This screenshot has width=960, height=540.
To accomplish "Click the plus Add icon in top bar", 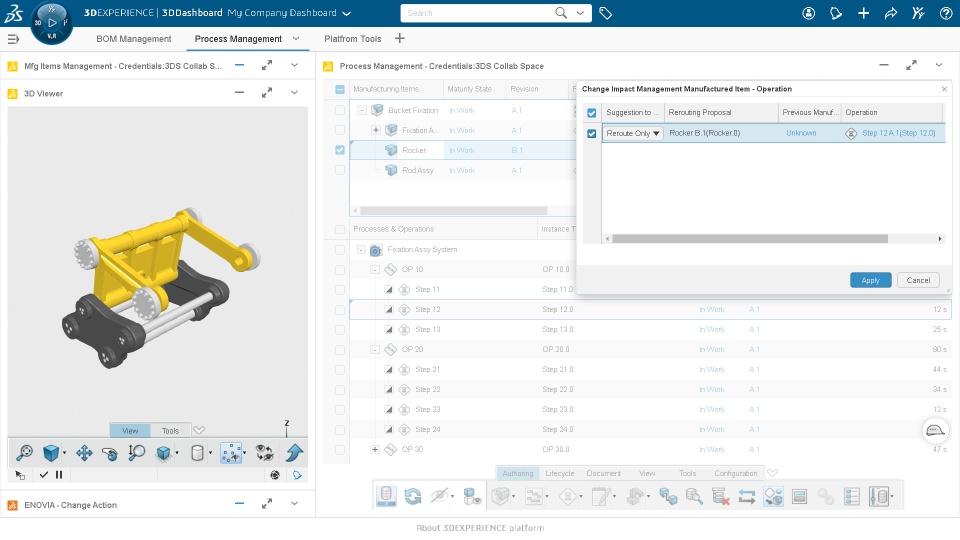I will pos(863,13).
